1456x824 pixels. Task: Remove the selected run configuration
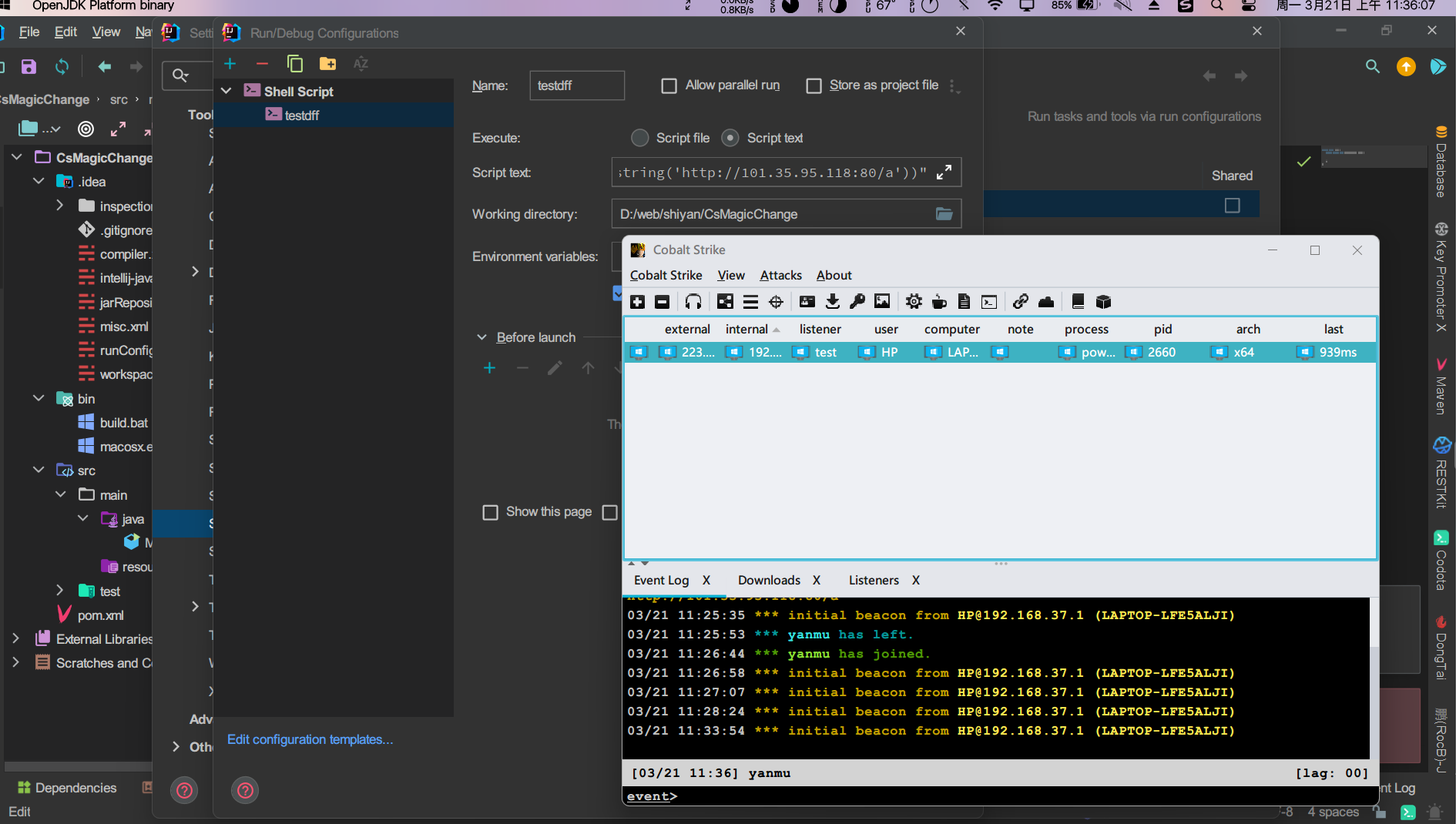coord(262,64)
